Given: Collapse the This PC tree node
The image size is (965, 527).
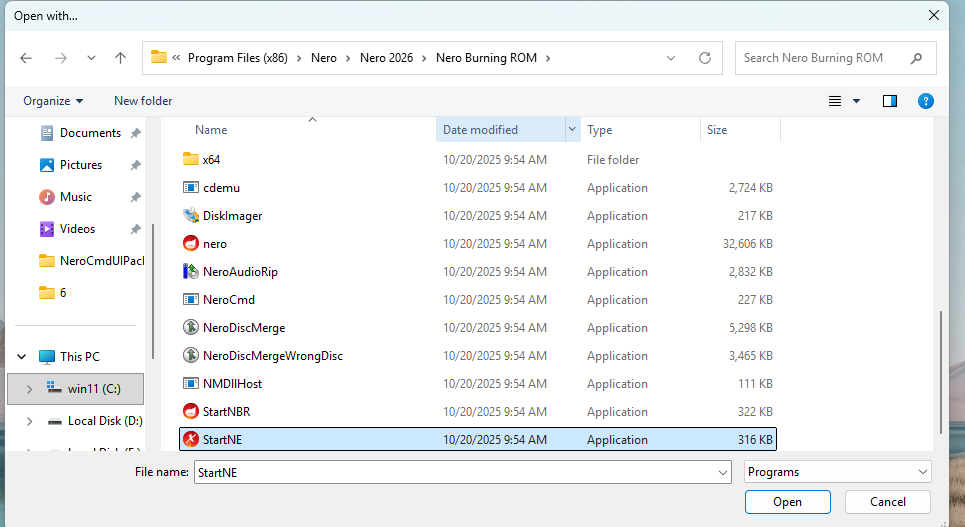Looking at the screenshot, I should click(x=22, y=356).
